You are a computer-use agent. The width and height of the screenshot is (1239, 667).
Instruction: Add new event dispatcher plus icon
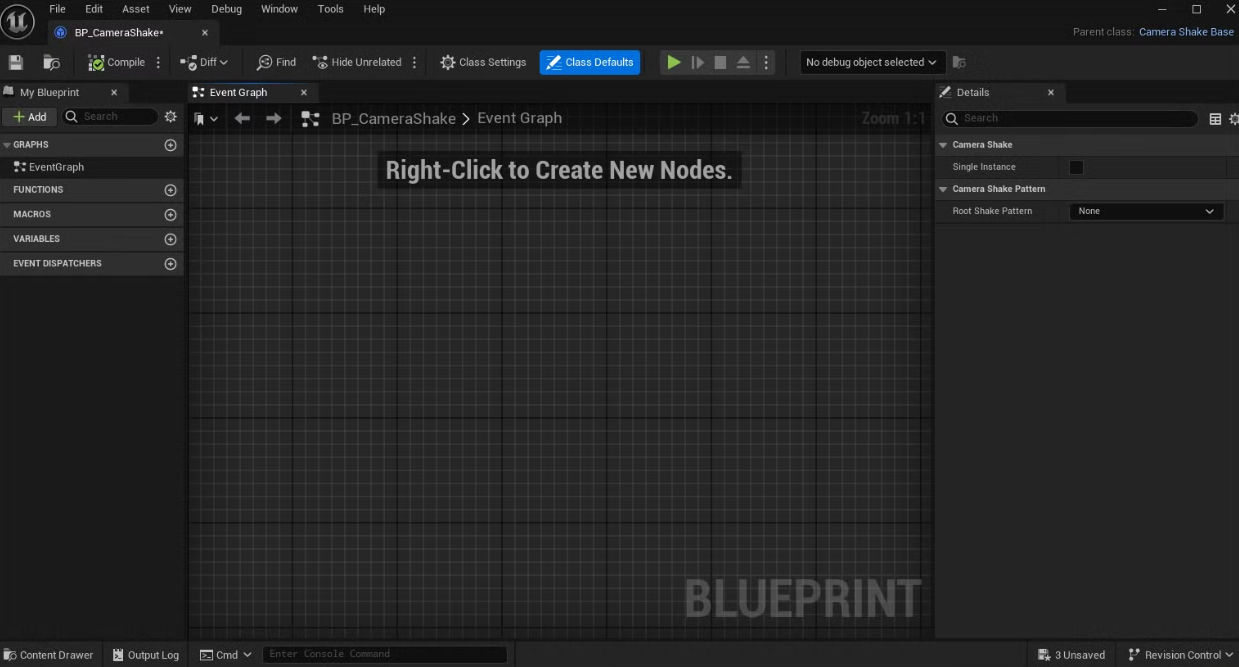click(170, 264)
